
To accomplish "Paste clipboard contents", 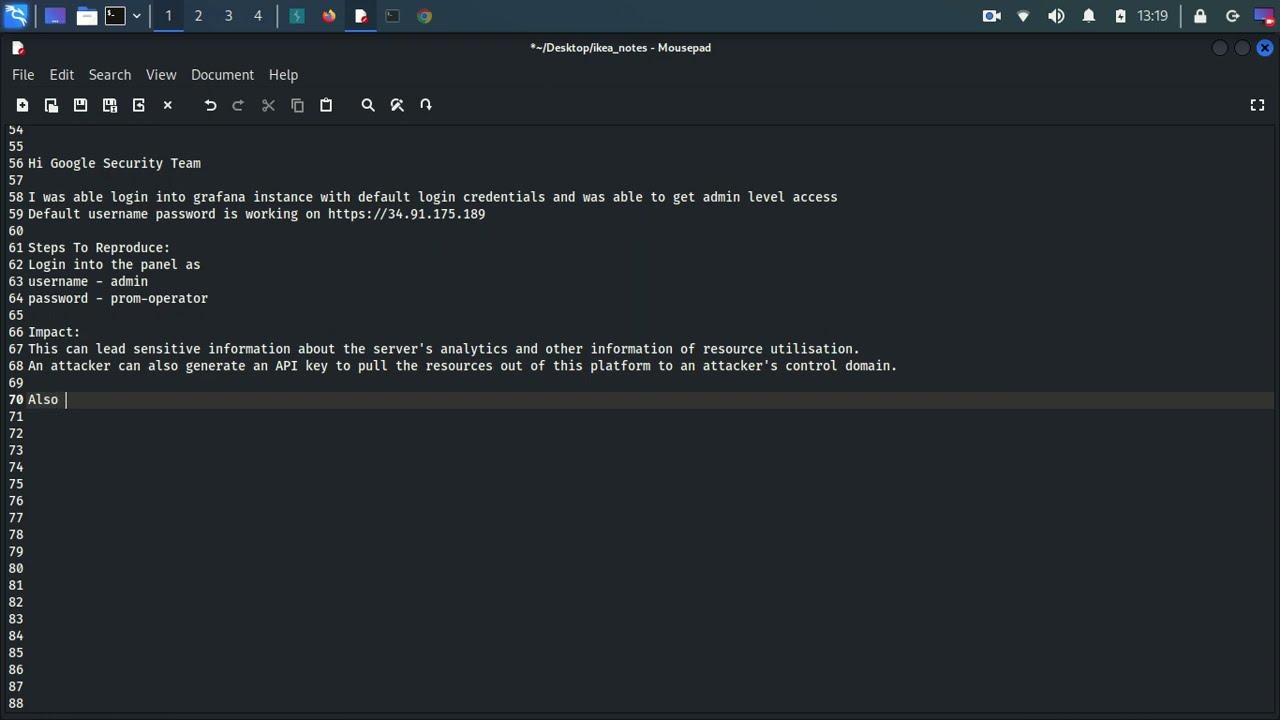I will pos(326,105).
